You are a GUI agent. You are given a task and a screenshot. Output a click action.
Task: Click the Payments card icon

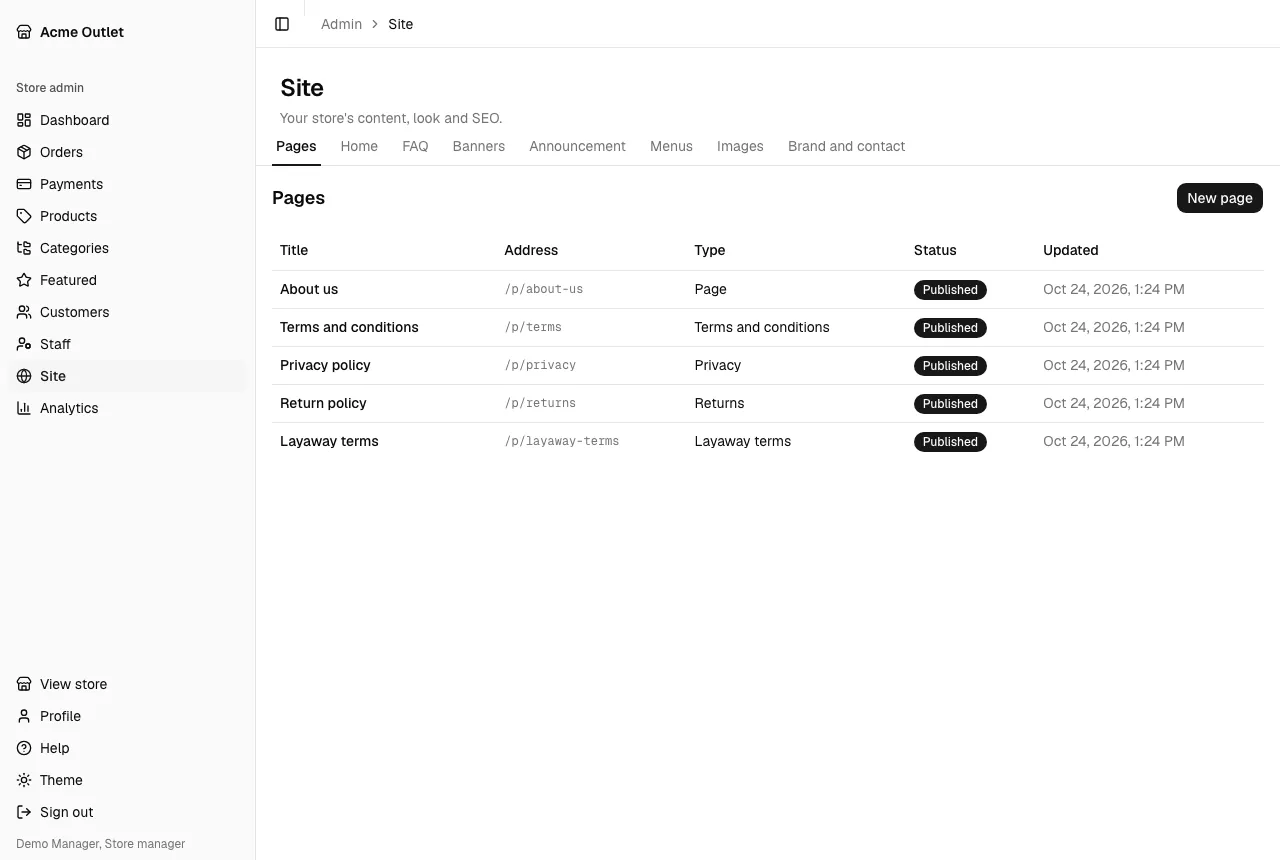24,184
